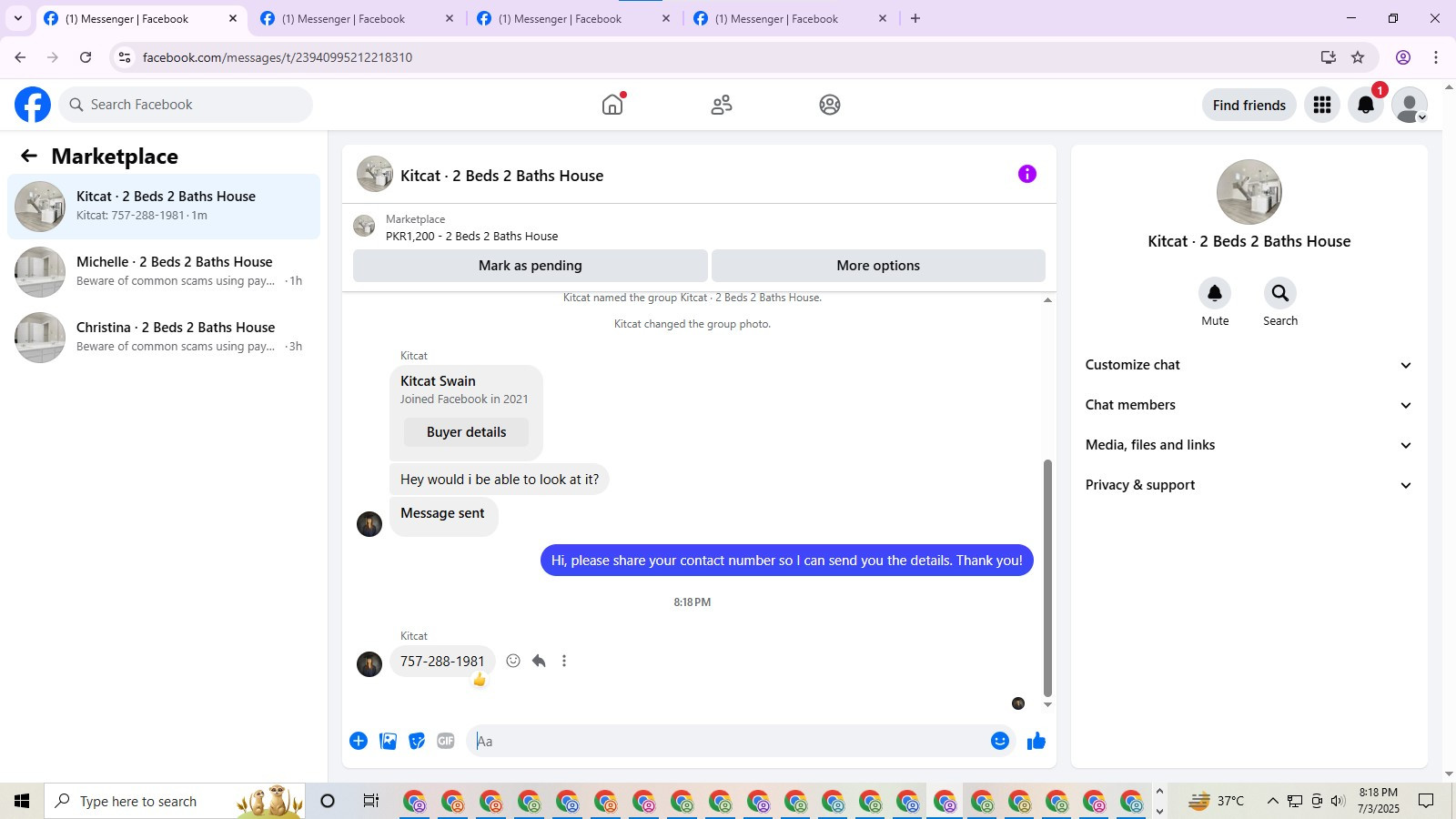Click the chat header Kitcat group photo
Image resolution: width=1456 pixels, height=819 pixels.
coord(375,174)
